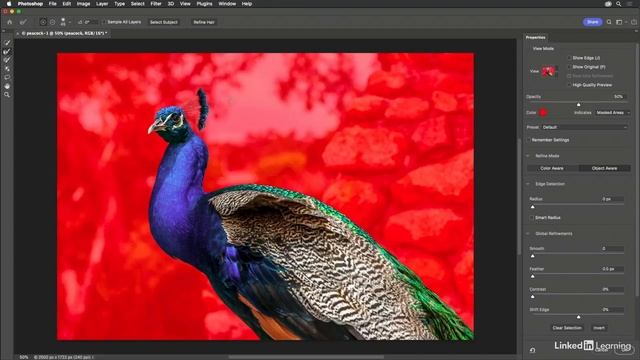
Task: Toggle Show Edge (J) checkbox
Action: click(569, 58)
